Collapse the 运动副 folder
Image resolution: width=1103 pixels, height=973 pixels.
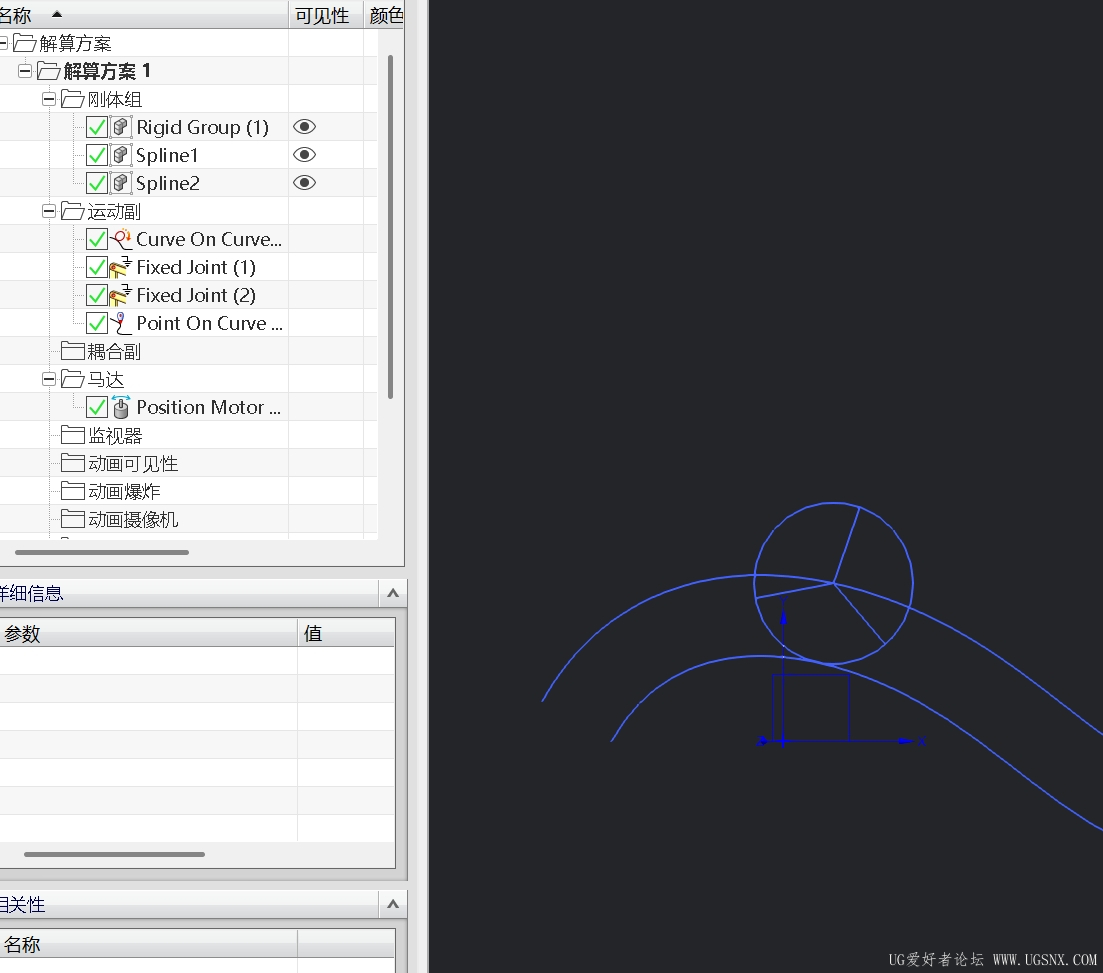click(x=49, y=211)
